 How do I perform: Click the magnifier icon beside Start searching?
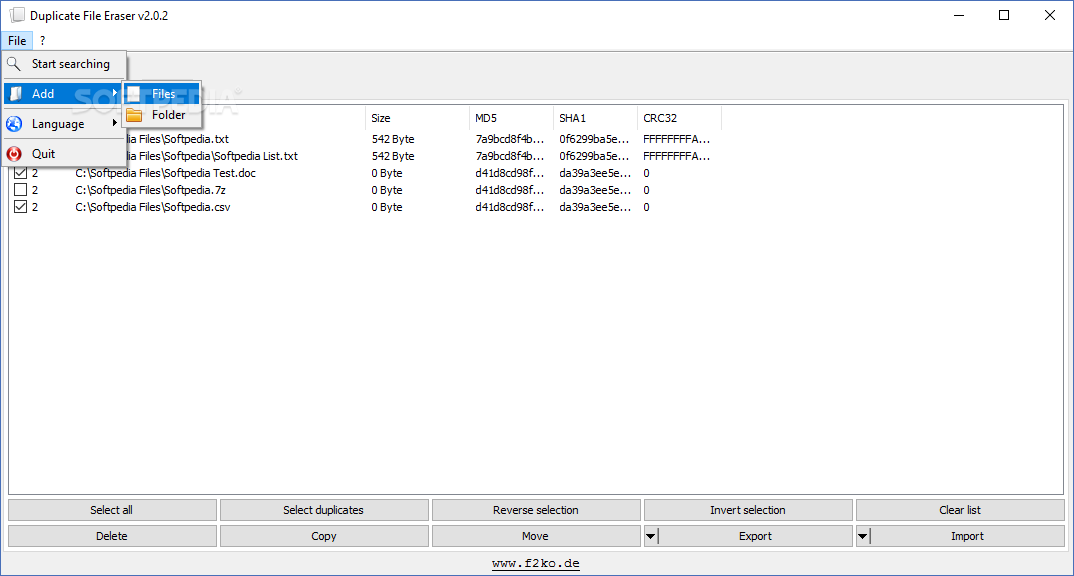[14, 64]
